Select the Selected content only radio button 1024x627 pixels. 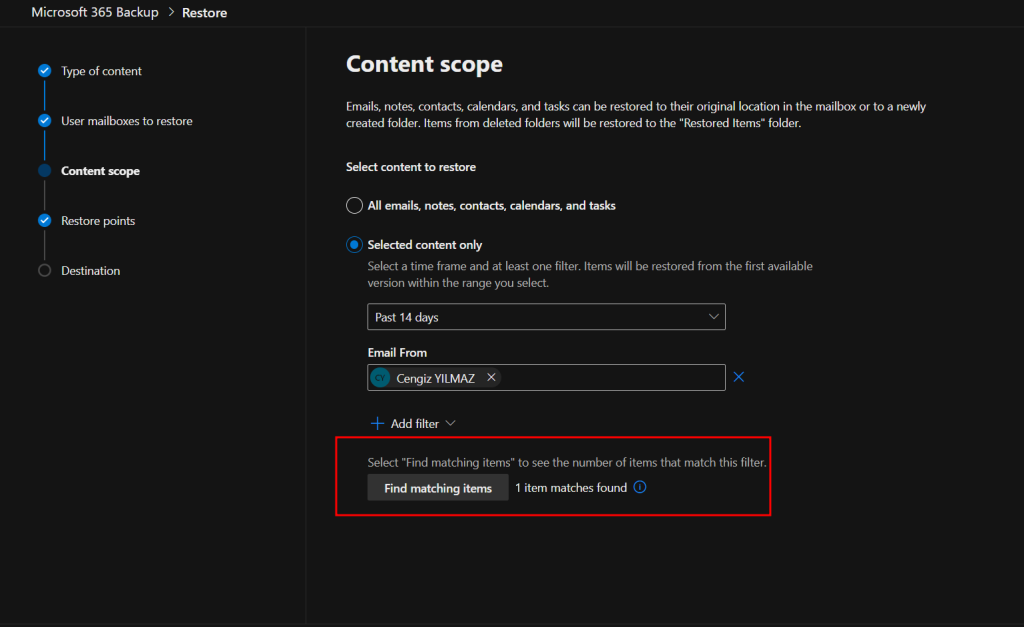[354, 245]
